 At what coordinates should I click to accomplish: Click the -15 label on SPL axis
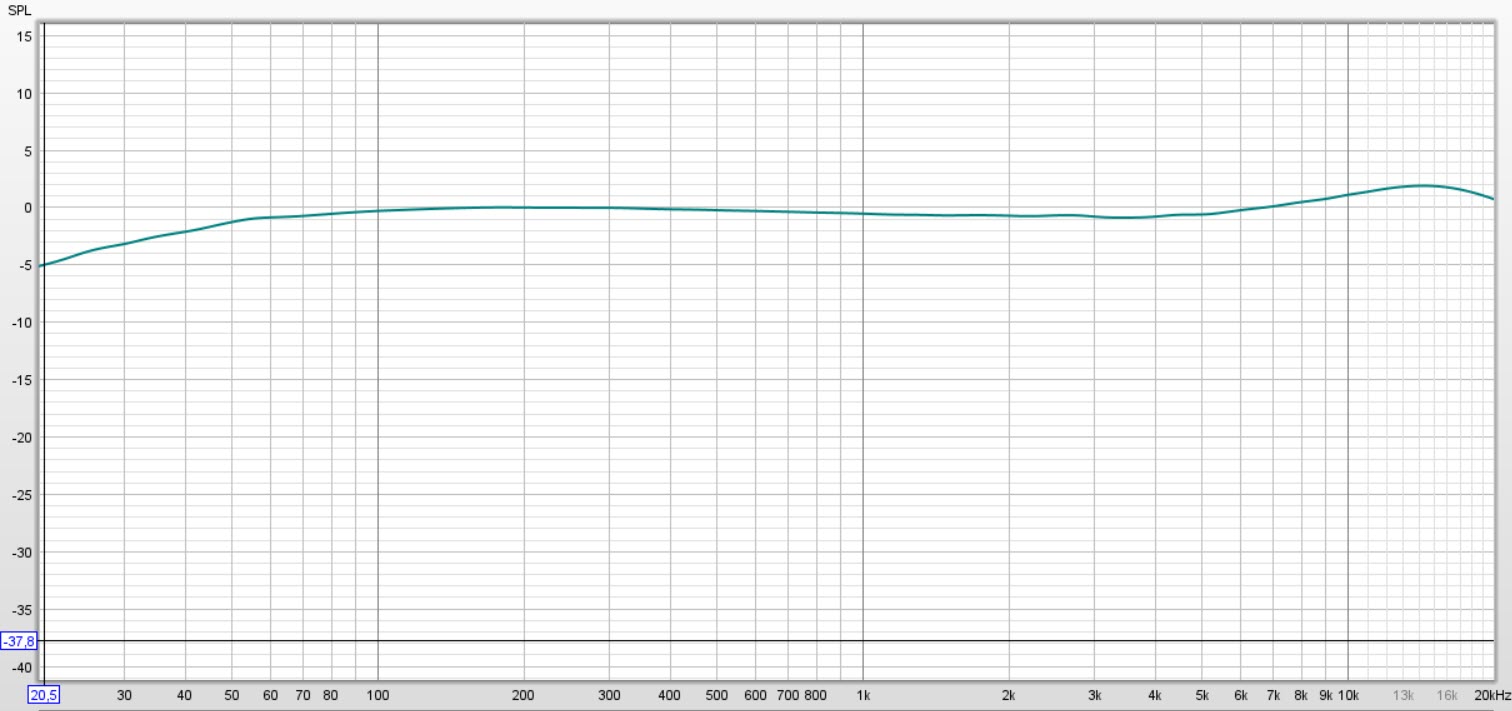tap(24, 380)
